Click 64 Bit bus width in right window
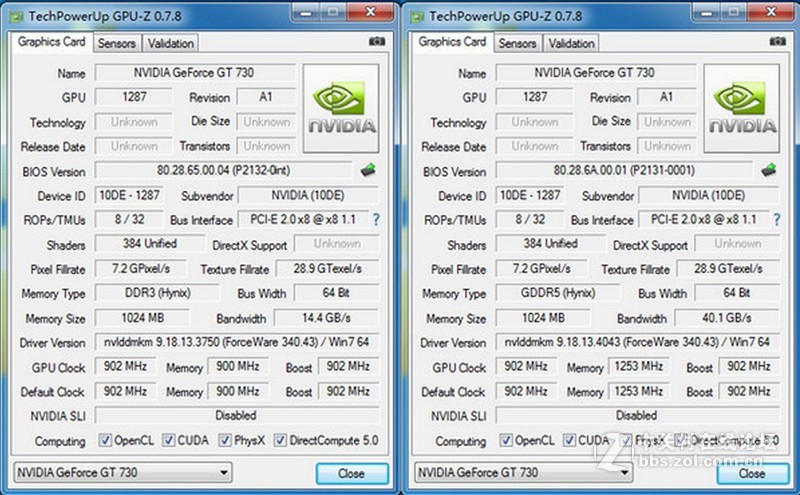The width and height of the screenshot is (800, 495). 737,293
